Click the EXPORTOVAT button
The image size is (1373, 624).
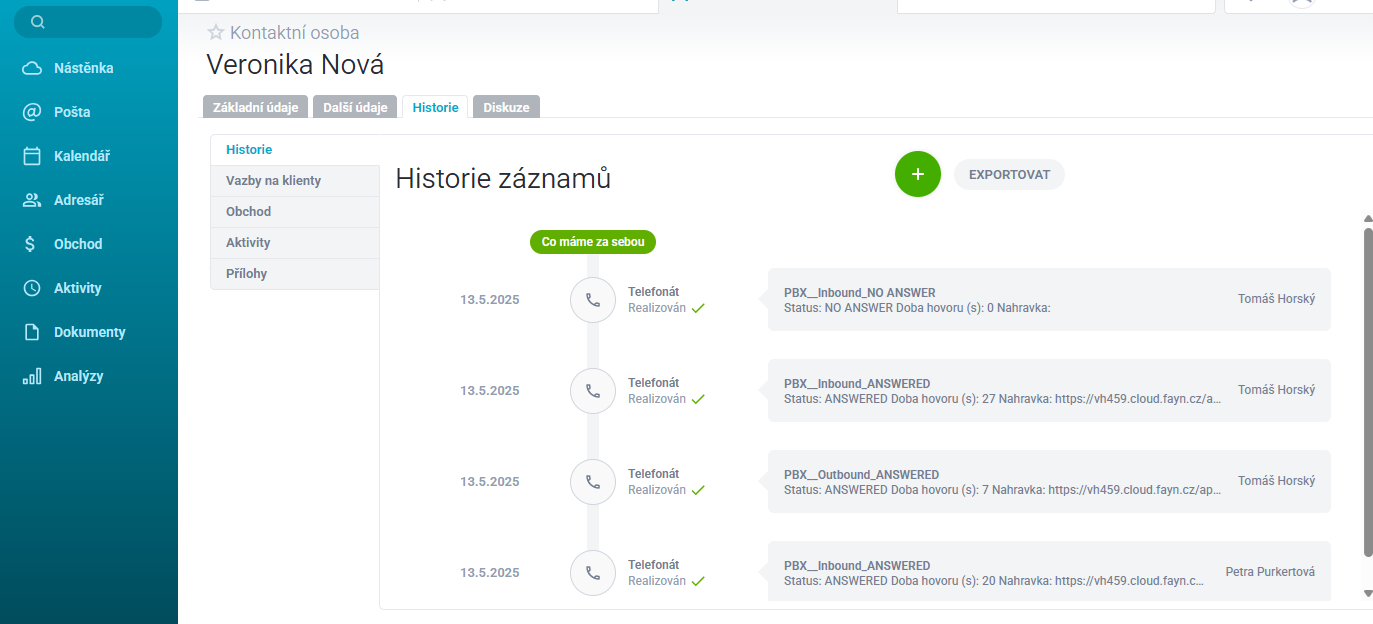click(x=1009, y=174)
